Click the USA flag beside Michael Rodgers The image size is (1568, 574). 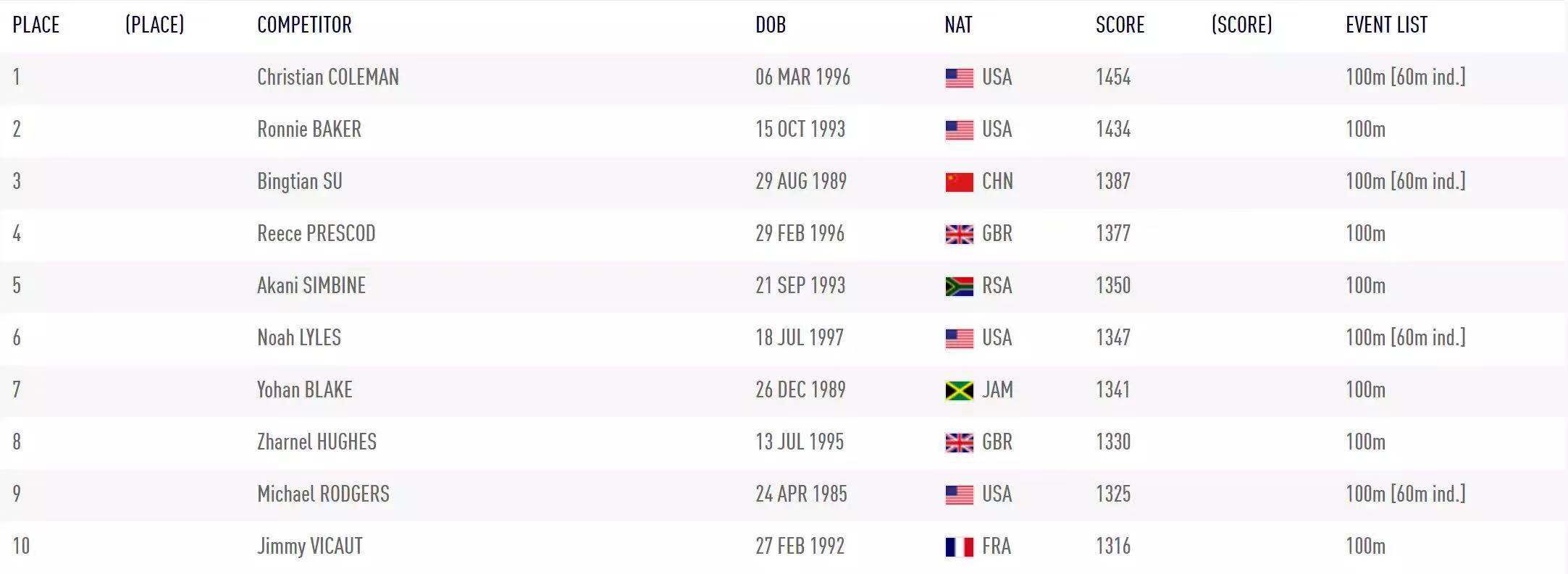pyautogui.click(x=959, y=494)
